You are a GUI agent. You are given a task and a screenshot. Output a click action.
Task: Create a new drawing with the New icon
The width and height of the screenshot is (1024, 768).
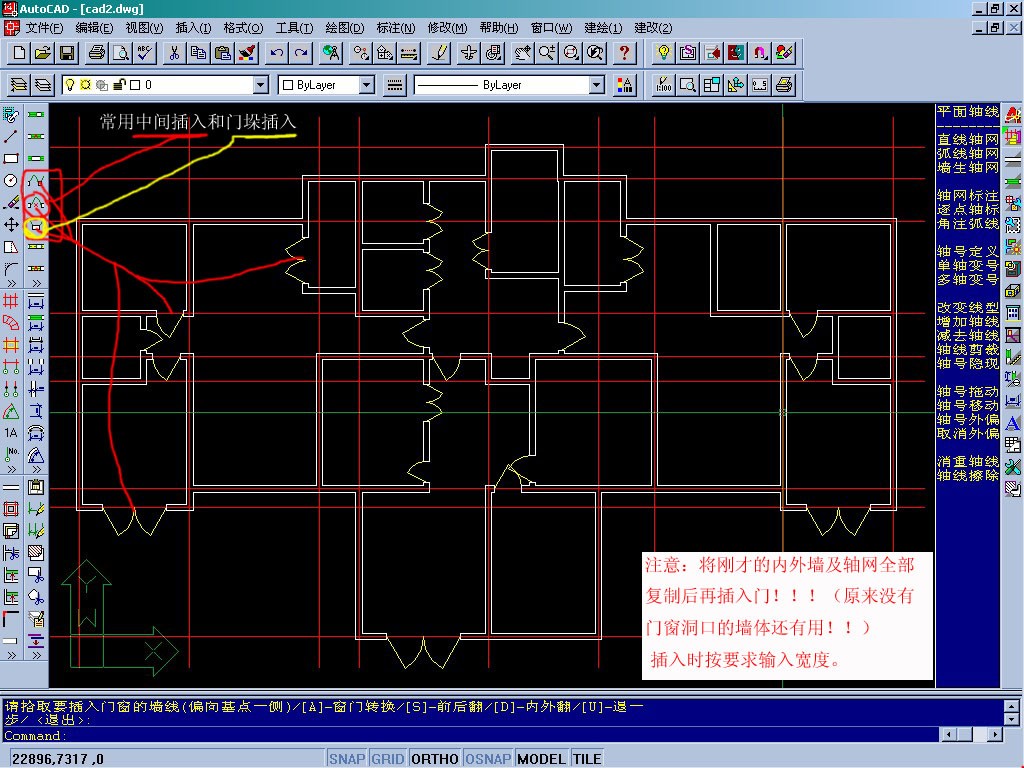coord(19,53)
